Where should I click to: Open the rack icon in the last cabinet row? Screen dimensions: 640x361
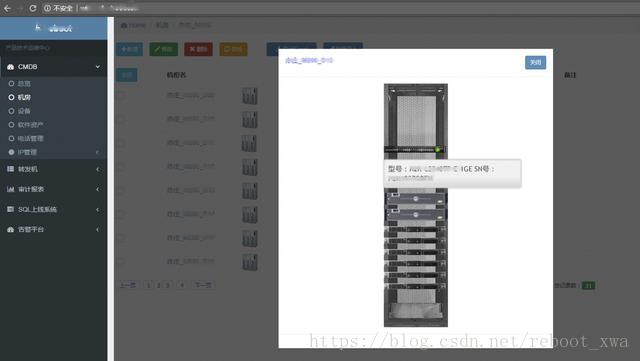point(249,262)
